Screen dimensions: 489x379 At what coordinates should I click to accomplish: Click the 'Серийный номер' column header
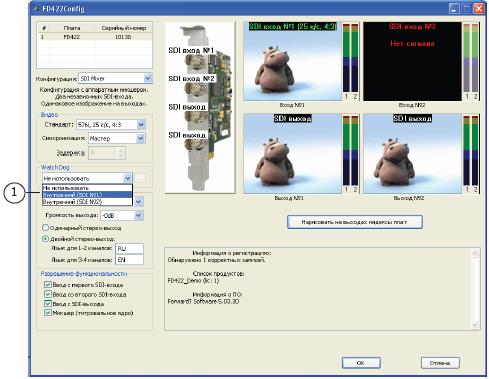124,28
